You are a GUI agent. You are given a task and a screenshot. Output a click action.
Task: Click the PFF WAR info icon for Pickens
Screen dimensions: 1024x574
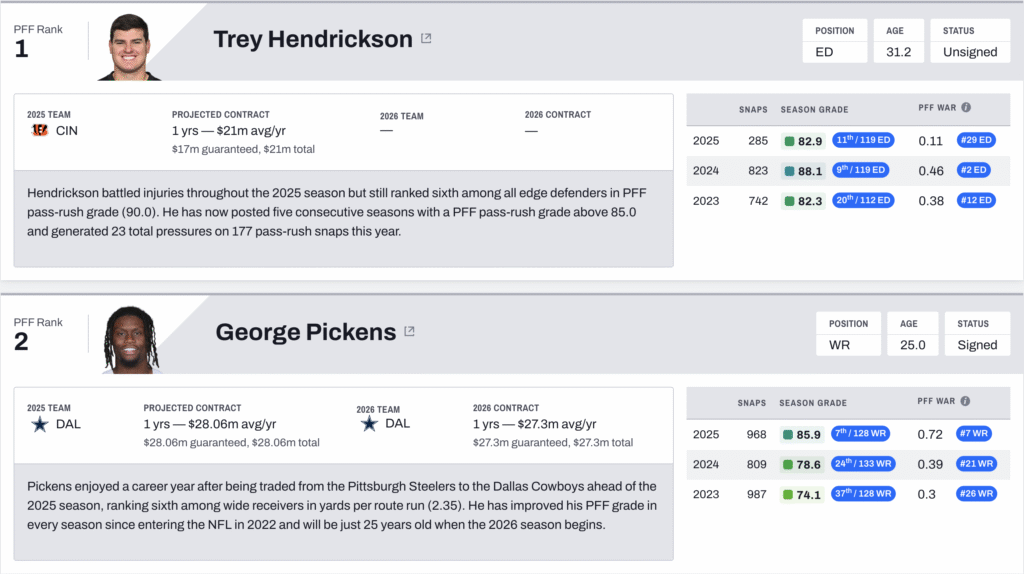click(966, 402)
